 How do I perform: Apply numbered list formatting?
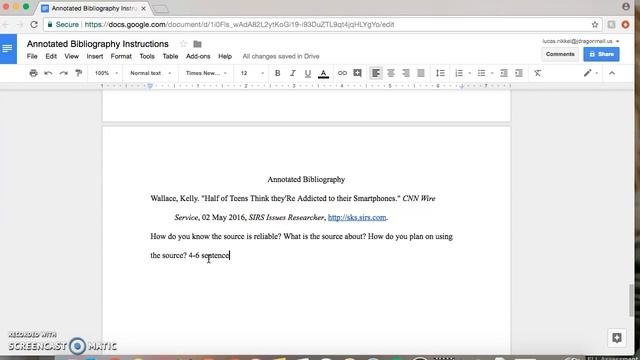tap(459, 73)
